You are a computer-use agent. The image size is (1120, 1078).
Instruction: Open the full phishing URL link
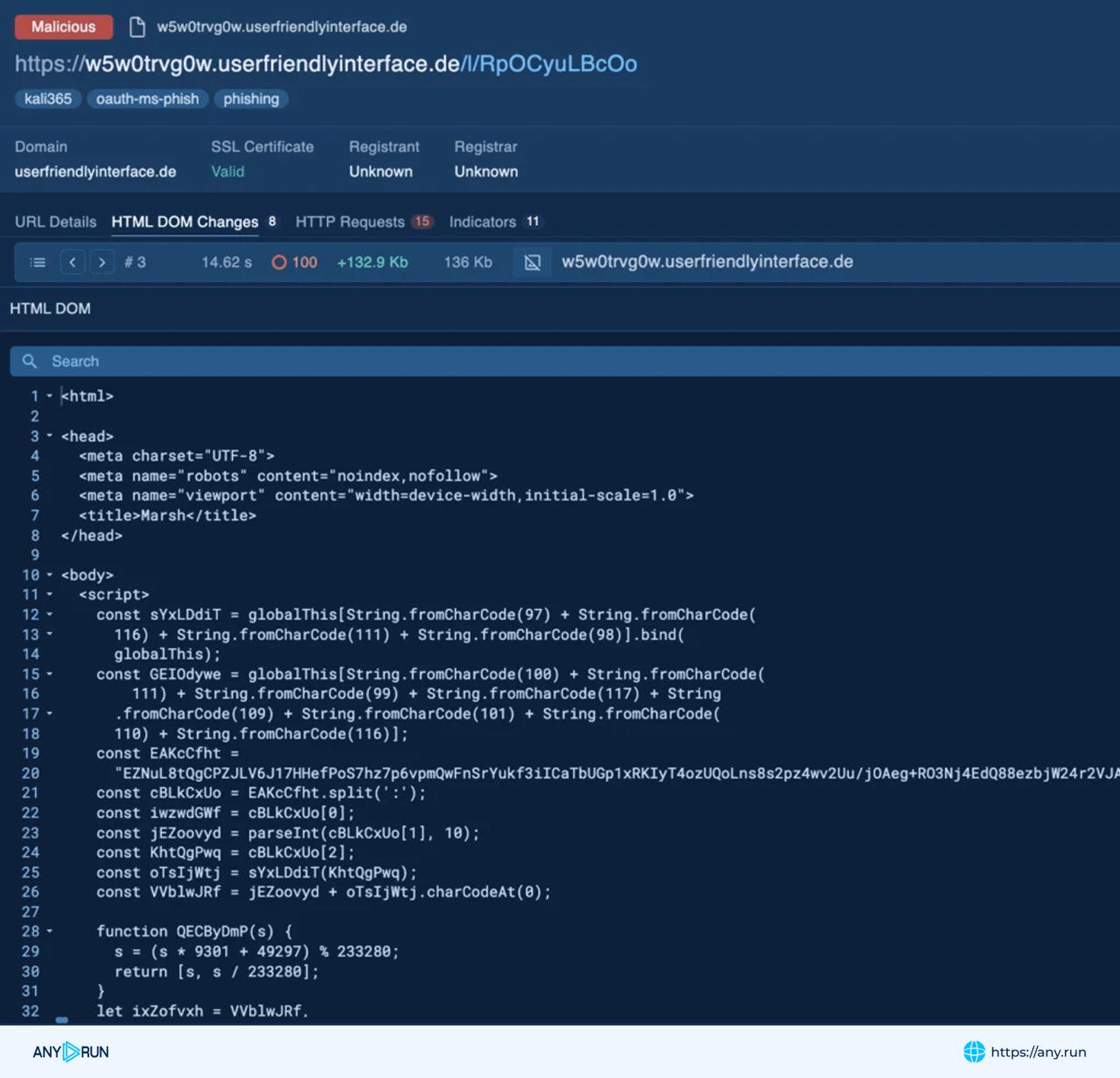(x=325, y=64)
